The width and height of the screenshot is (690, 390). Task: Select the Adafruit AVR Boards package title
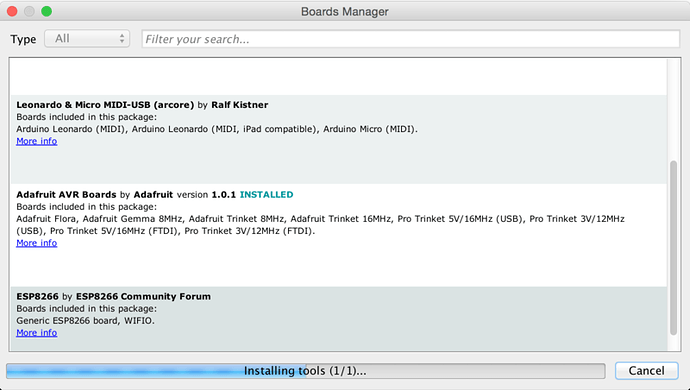(66, 195)
